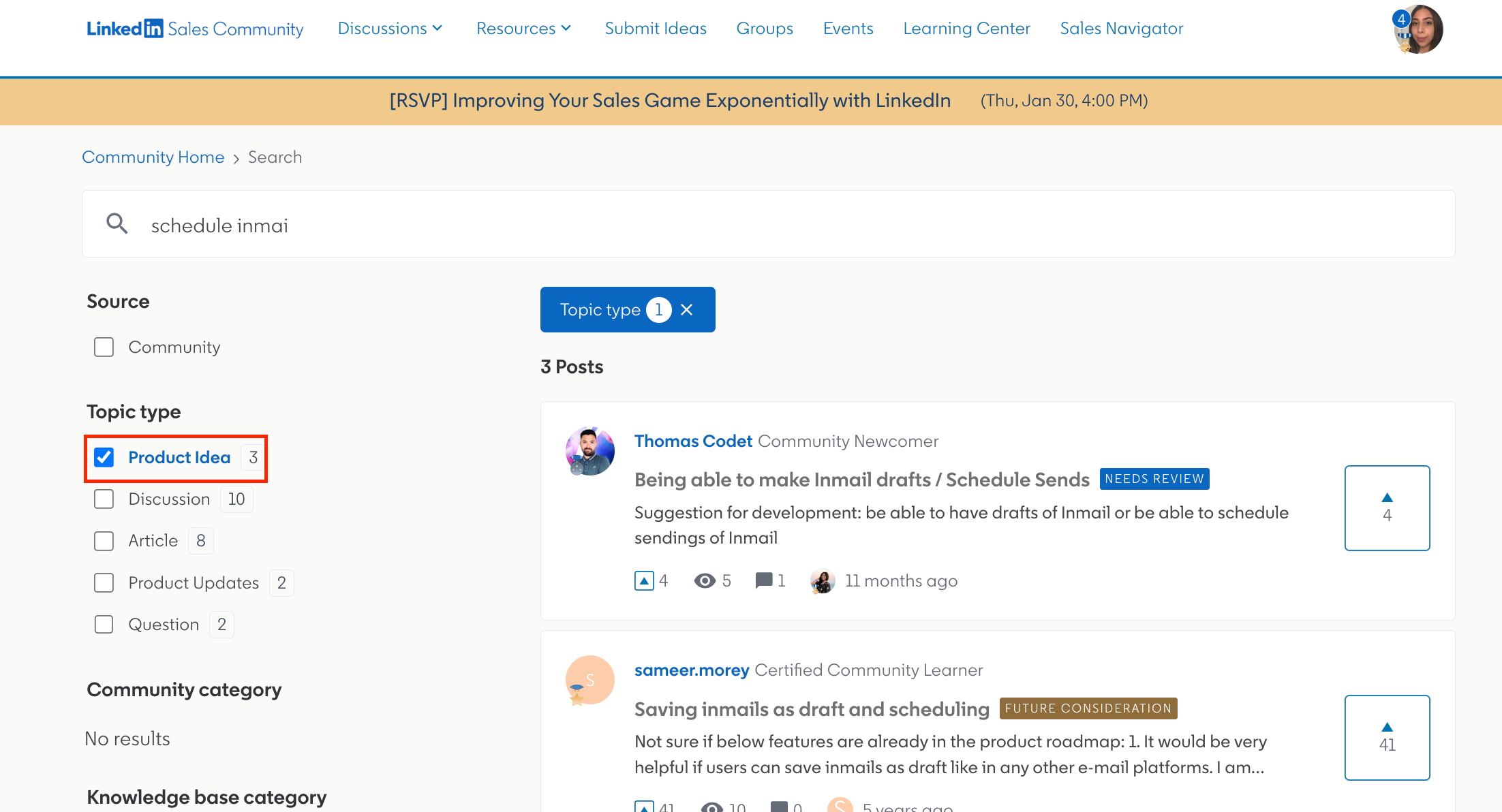Viewport: 1502px width, 812px height.
Task: Expand the Discussions dropdown menu
Action: pyautogui.click(x=390, y=29)
